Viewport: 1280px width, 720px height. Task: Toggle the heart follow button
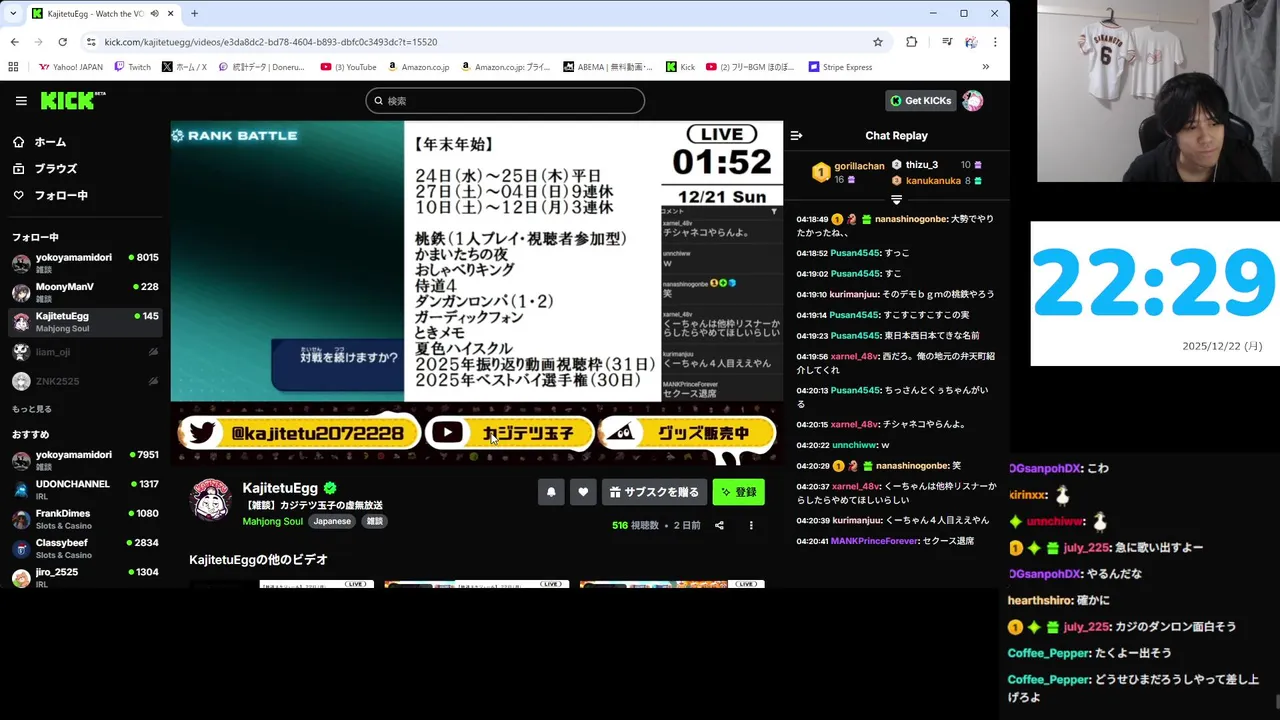click(583, 492)
